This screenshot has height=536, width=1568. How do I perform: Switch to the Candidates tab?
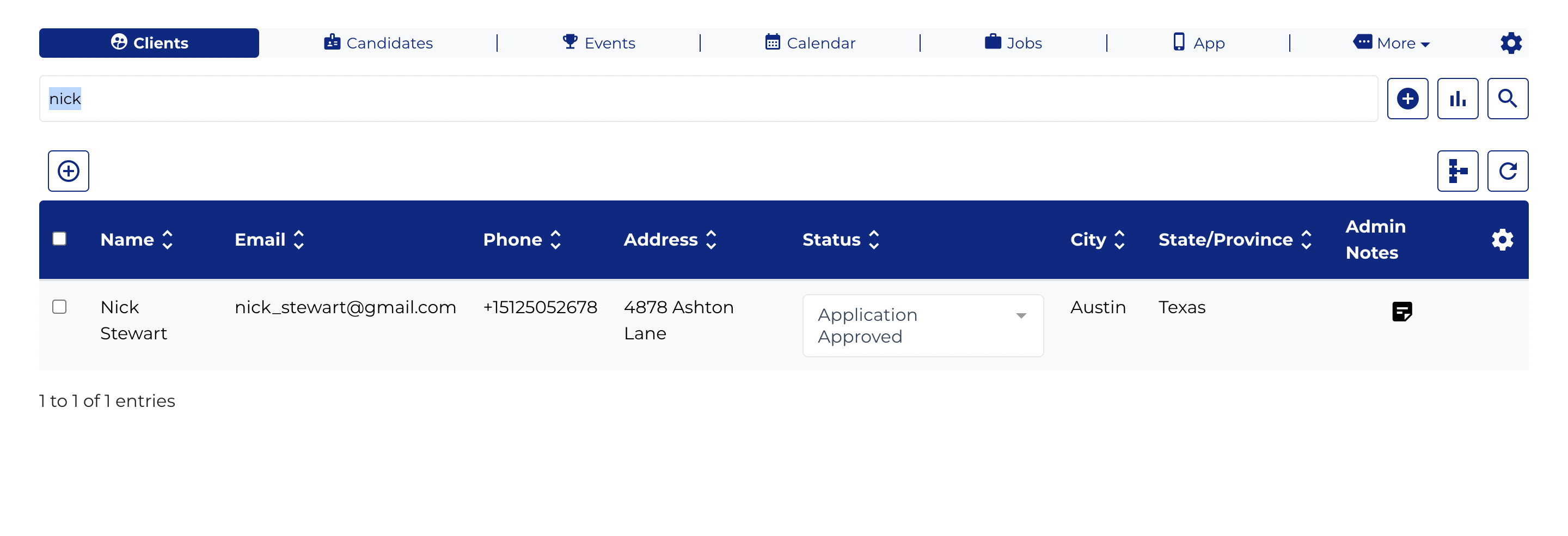coord(378,43)
